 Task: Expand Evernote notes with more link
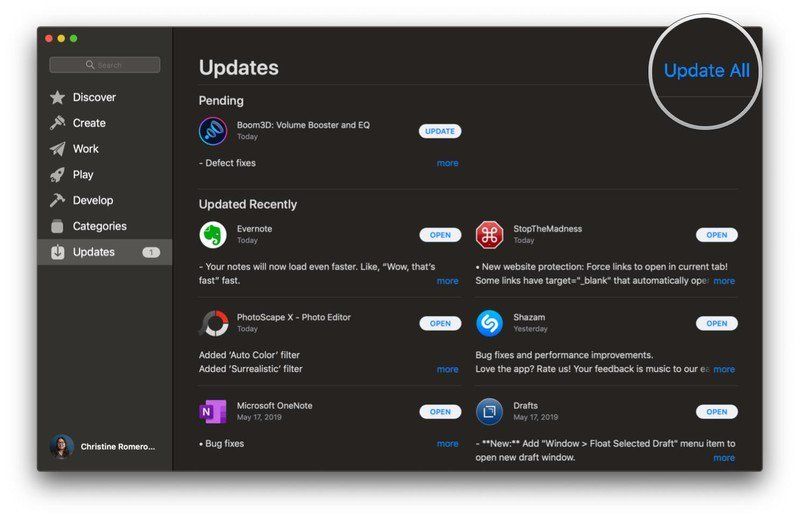(447, 281)
